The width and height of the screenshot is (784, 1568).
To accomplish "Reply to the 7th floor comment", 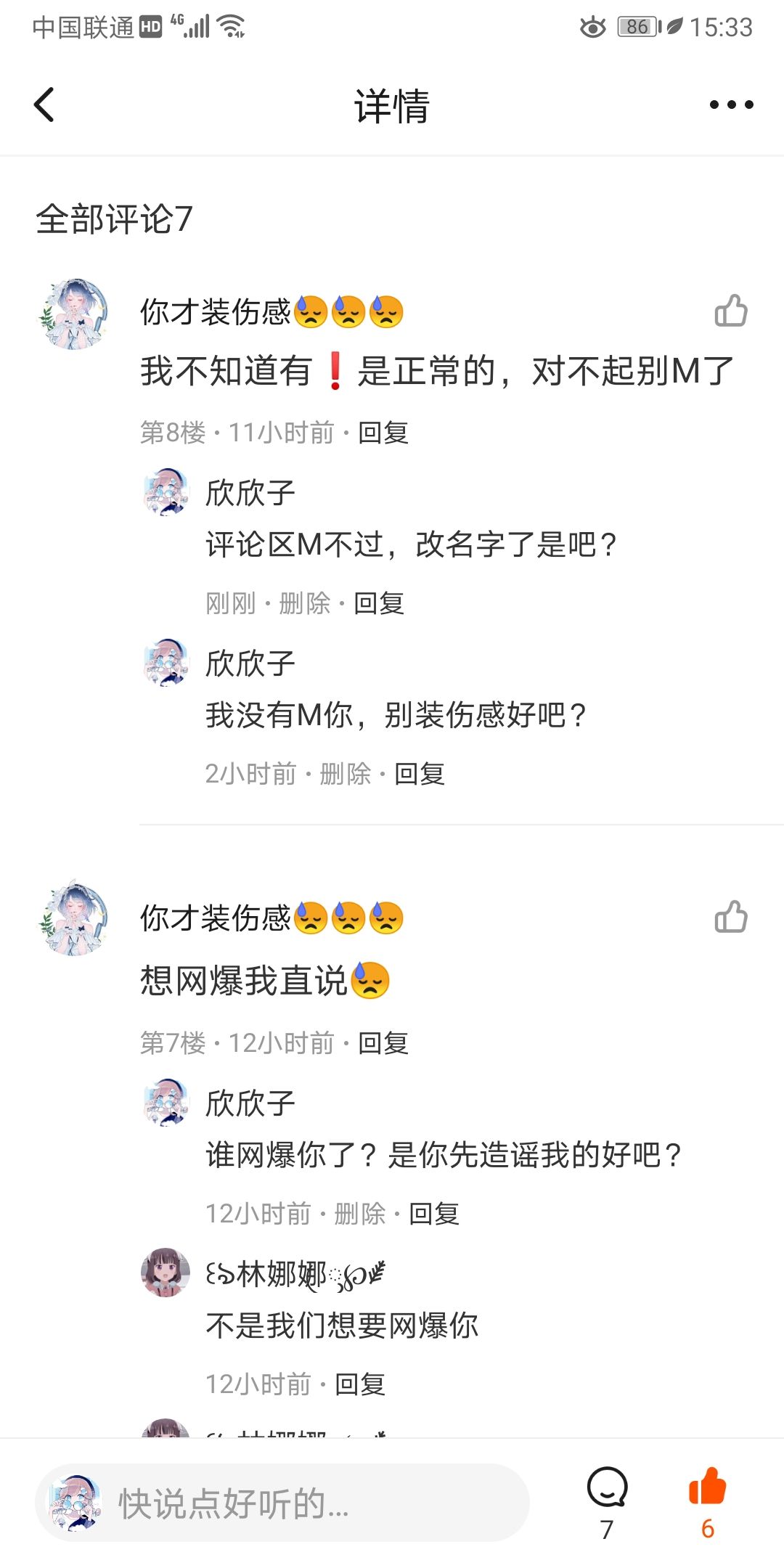I will tap(383, 1043).
